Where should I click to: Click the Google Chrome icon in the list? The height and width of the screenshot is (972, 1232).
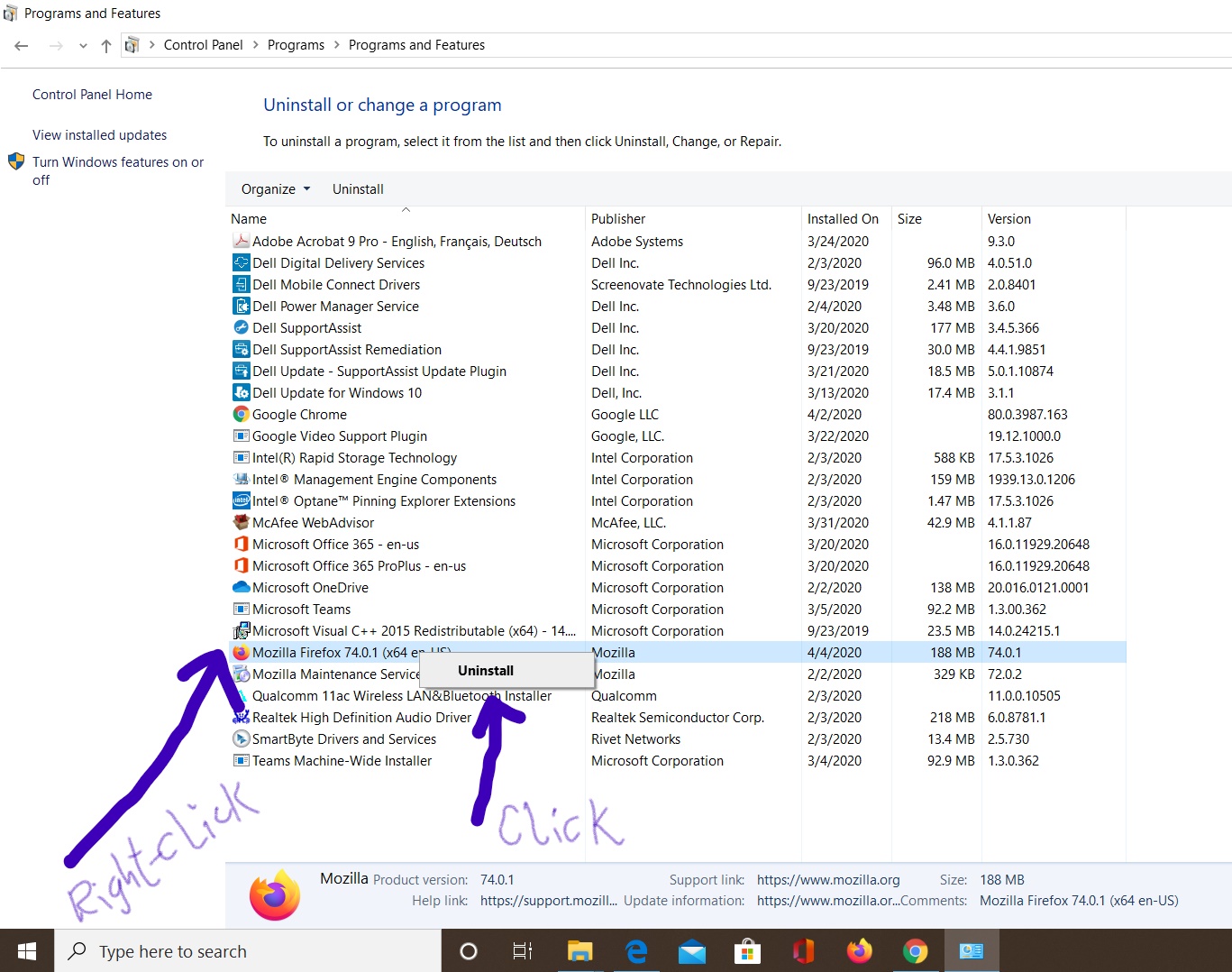tap(241, 414)
